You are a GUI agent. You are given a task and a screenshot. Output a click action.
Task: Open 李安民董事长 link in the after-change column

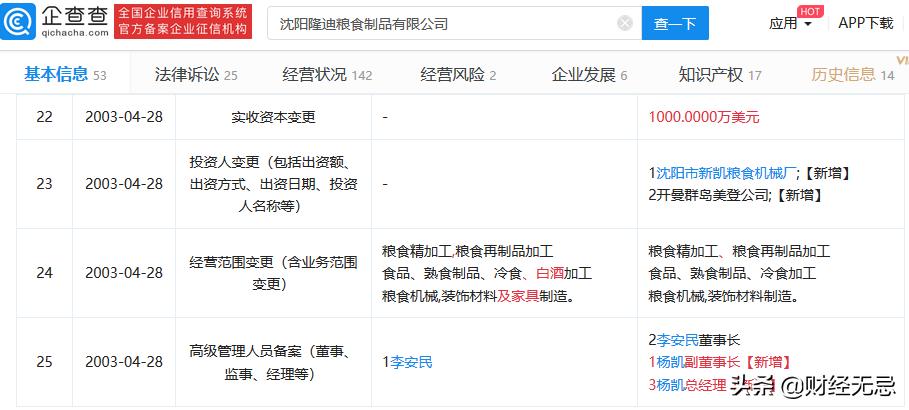(678, 340)
